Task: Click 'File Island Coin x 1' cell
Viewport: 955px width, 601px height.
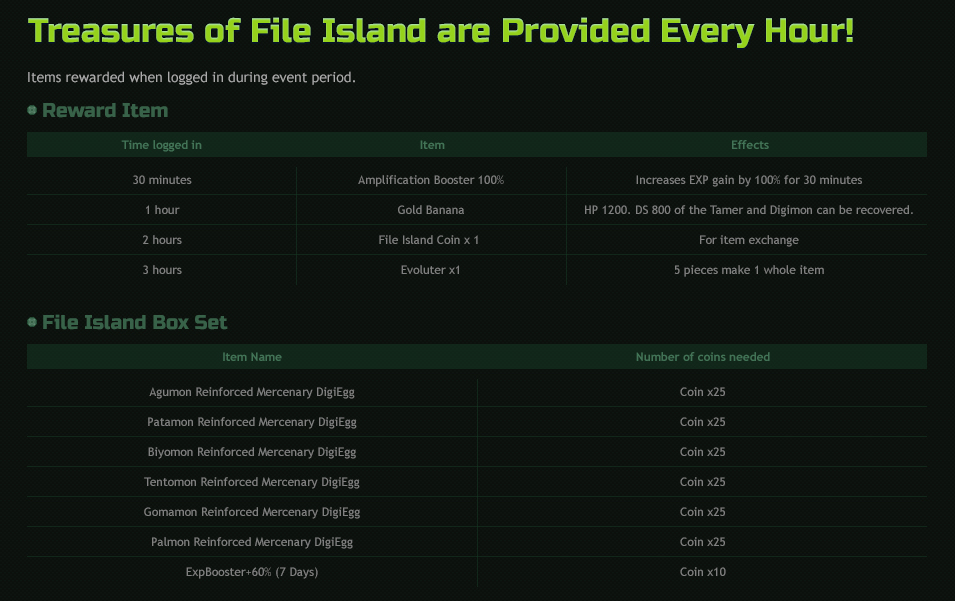Action: coord(429,240)
